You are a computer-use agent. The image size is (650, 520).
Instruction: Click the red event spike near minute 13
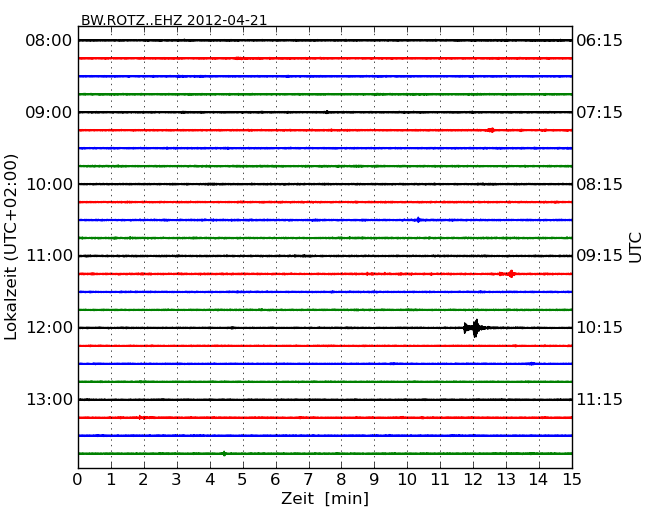coord(510,274)
